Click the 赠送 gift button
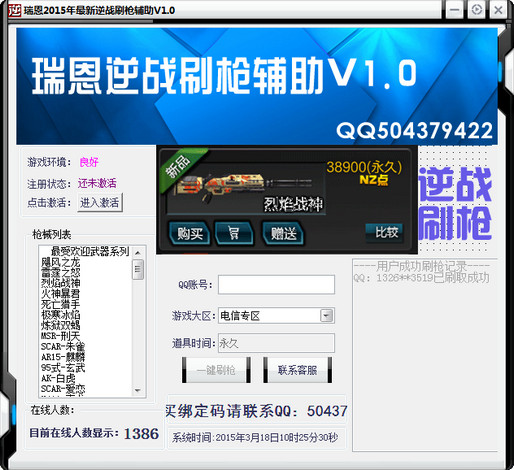Screen dimensions: 514x470 (283, 233)
